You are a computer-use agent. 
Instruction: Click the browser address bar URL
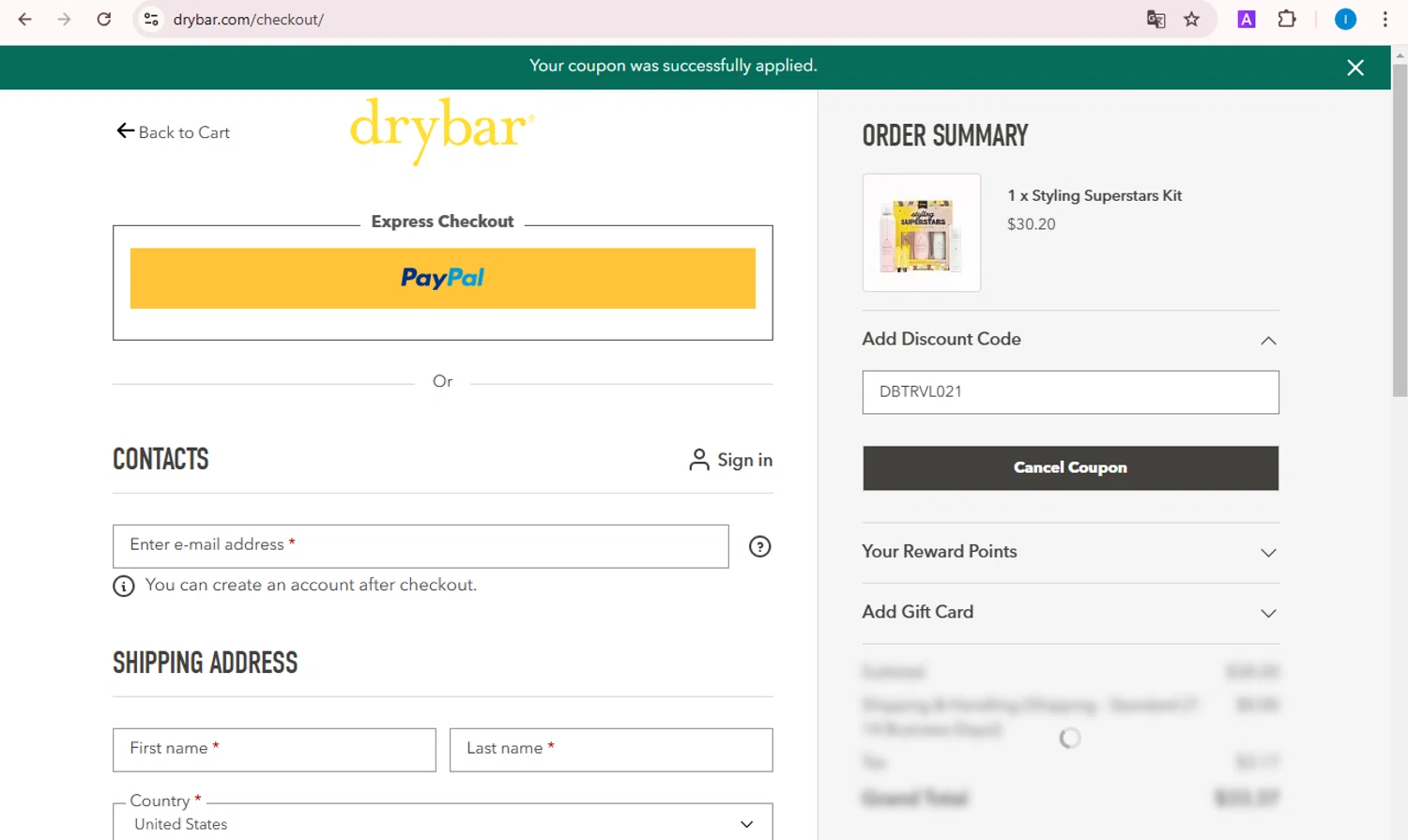pos(248,20)
